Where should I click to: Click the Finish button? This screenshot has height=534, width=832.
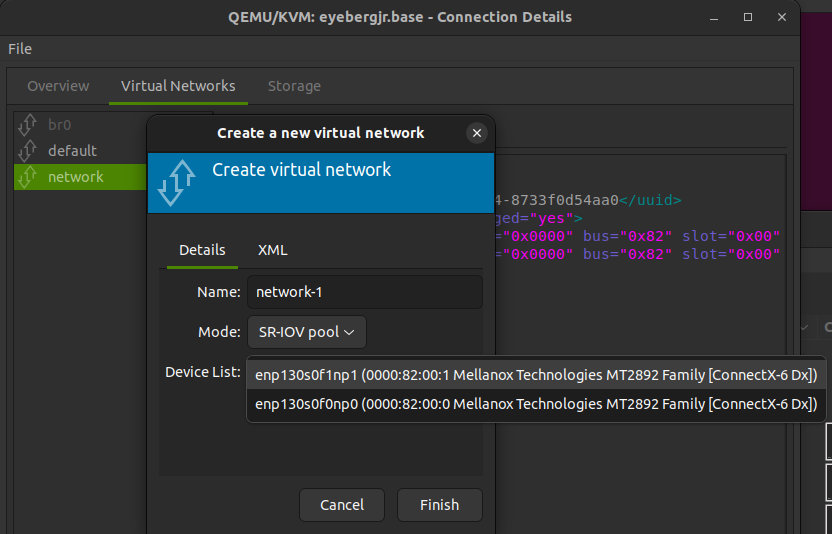coord(439,505)
